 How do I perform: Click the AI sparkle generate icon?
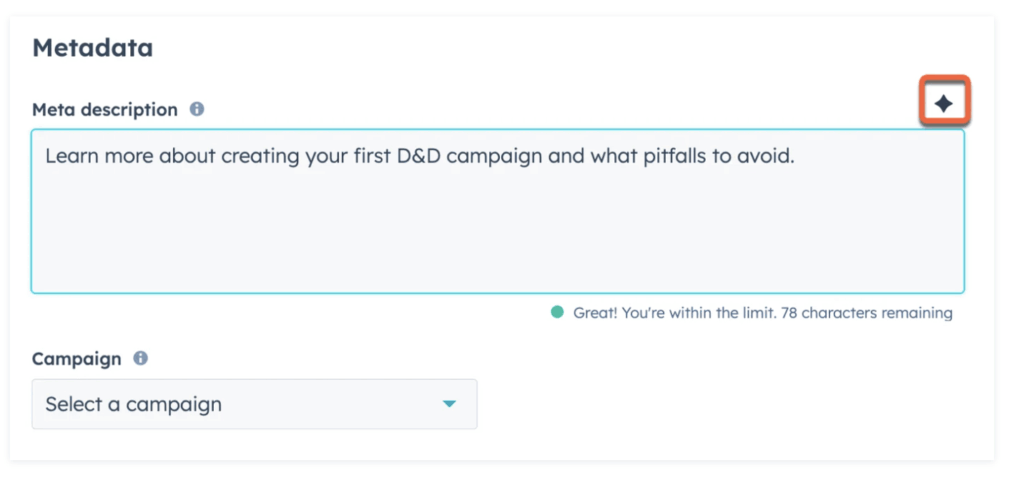point(944,104)
